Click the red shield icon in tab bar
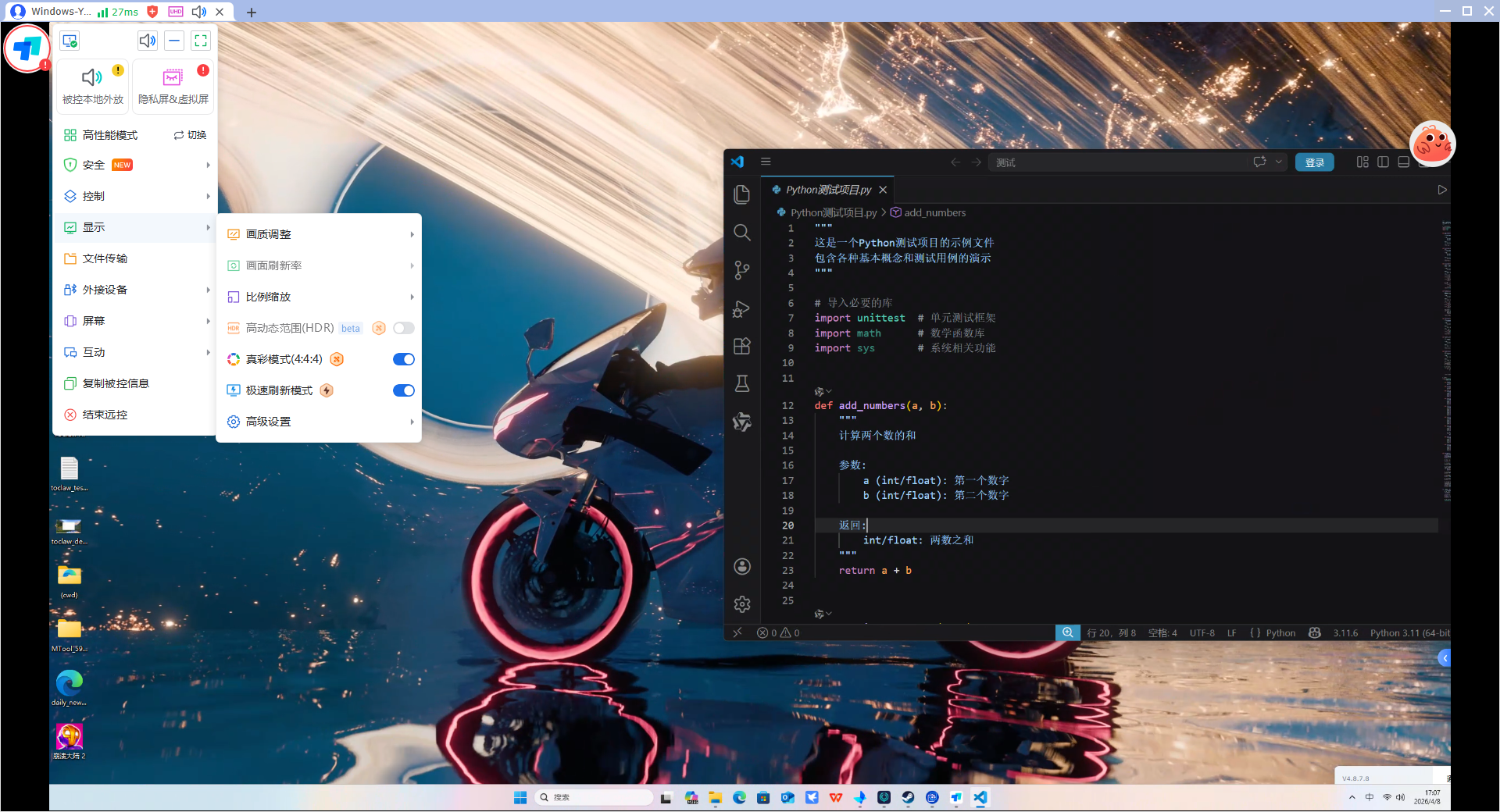1500x812 pixels. 152,12
